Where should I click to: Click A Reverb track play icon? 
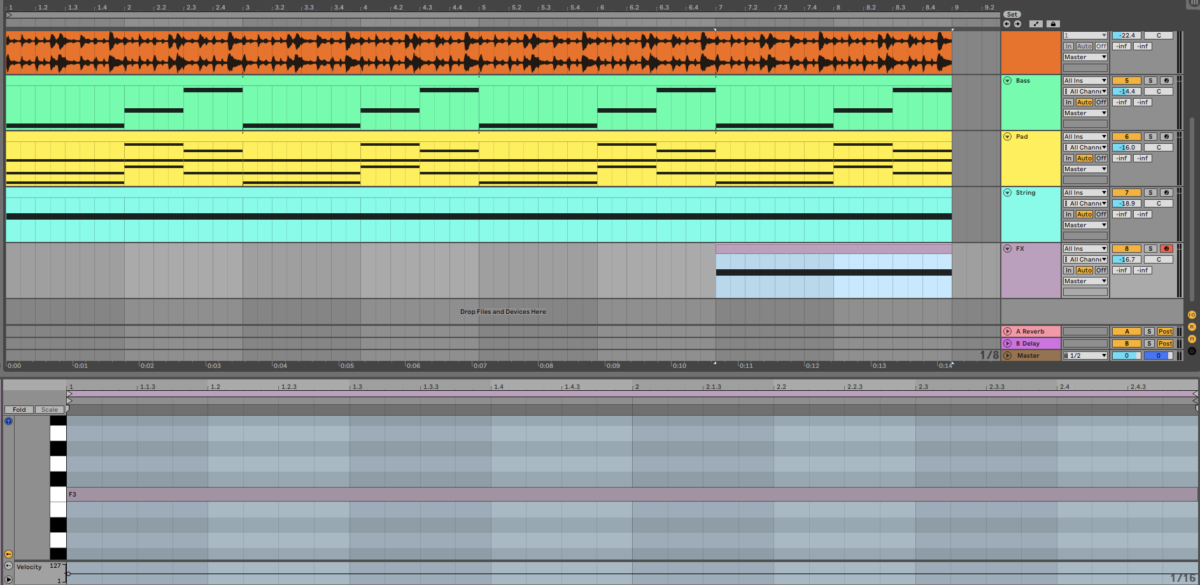pos(1007,331)
